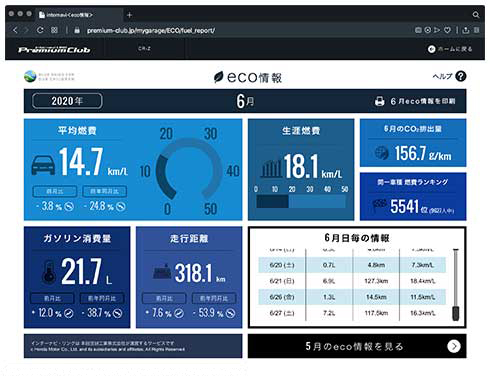This screenshot has height=381, width=490.
Task: Click the 16.3km/L cell for 6/27
Action: tap(423, 313)
